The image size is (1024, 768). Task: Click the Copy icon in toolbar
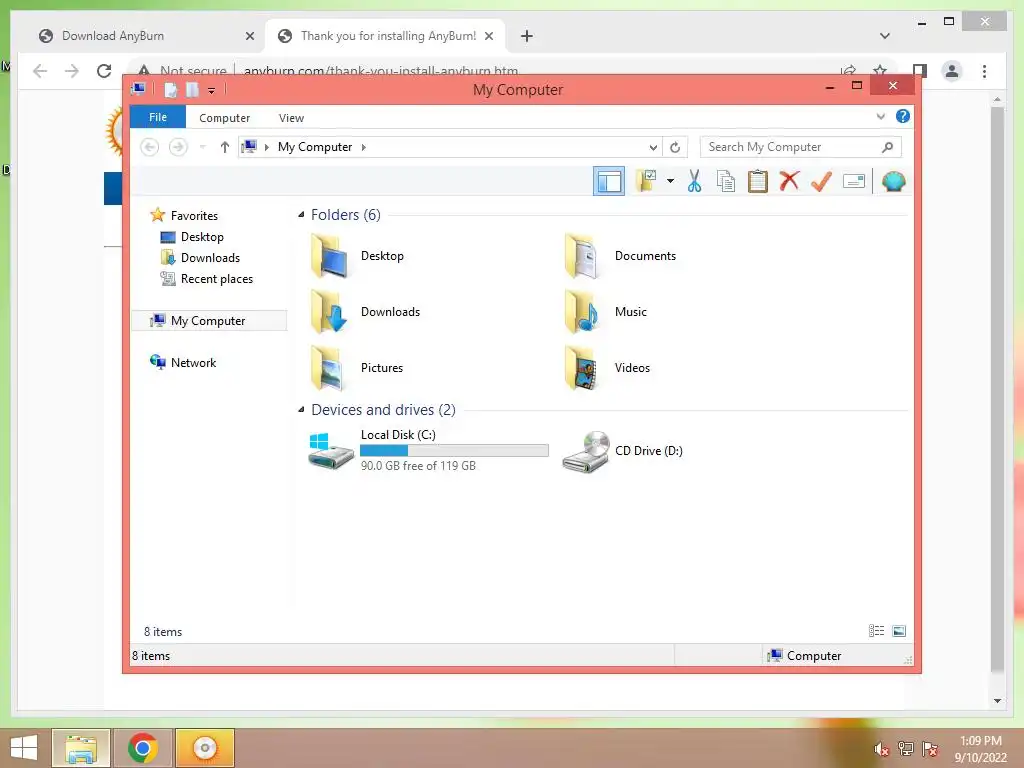(x=726, y=182)
